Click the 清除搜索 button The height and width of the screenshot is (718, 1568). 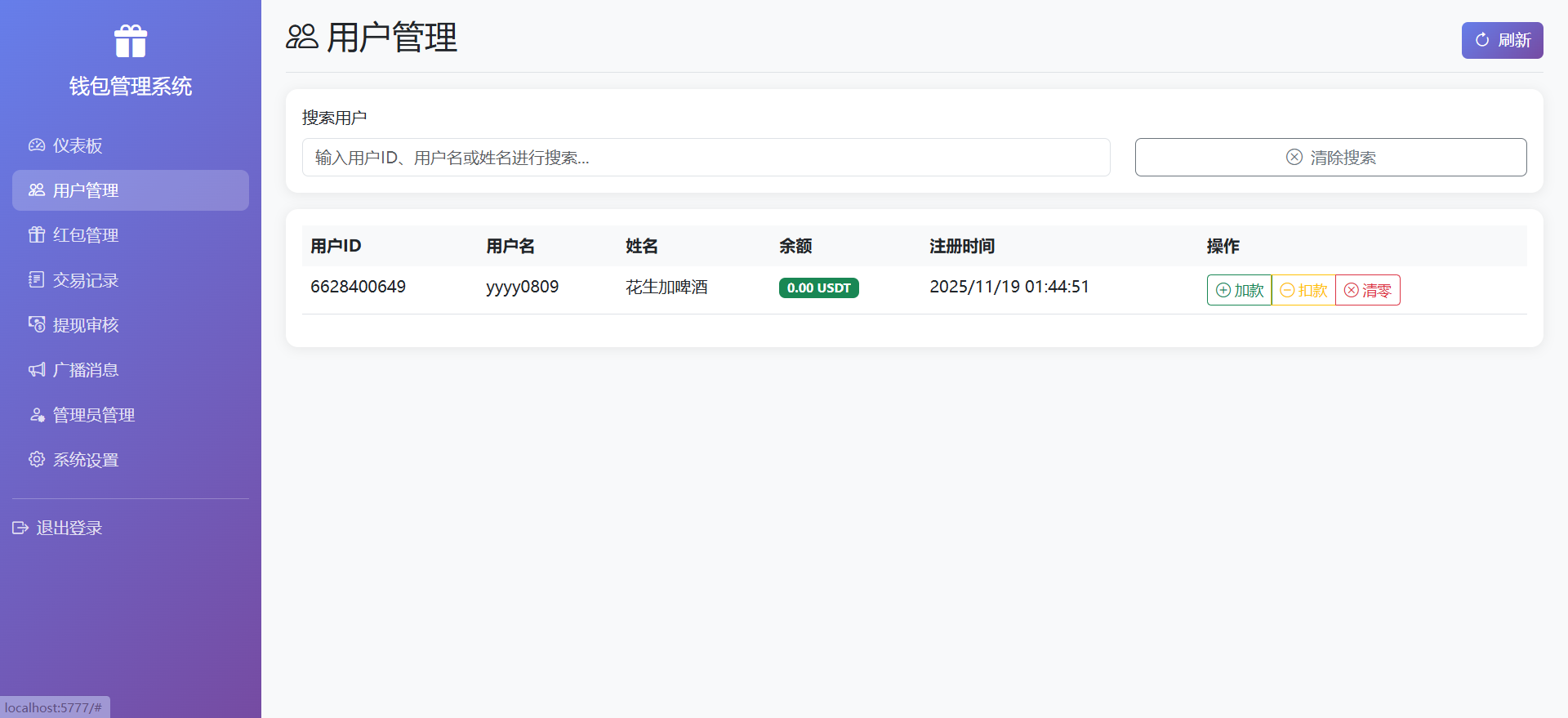coord(1330,157)
